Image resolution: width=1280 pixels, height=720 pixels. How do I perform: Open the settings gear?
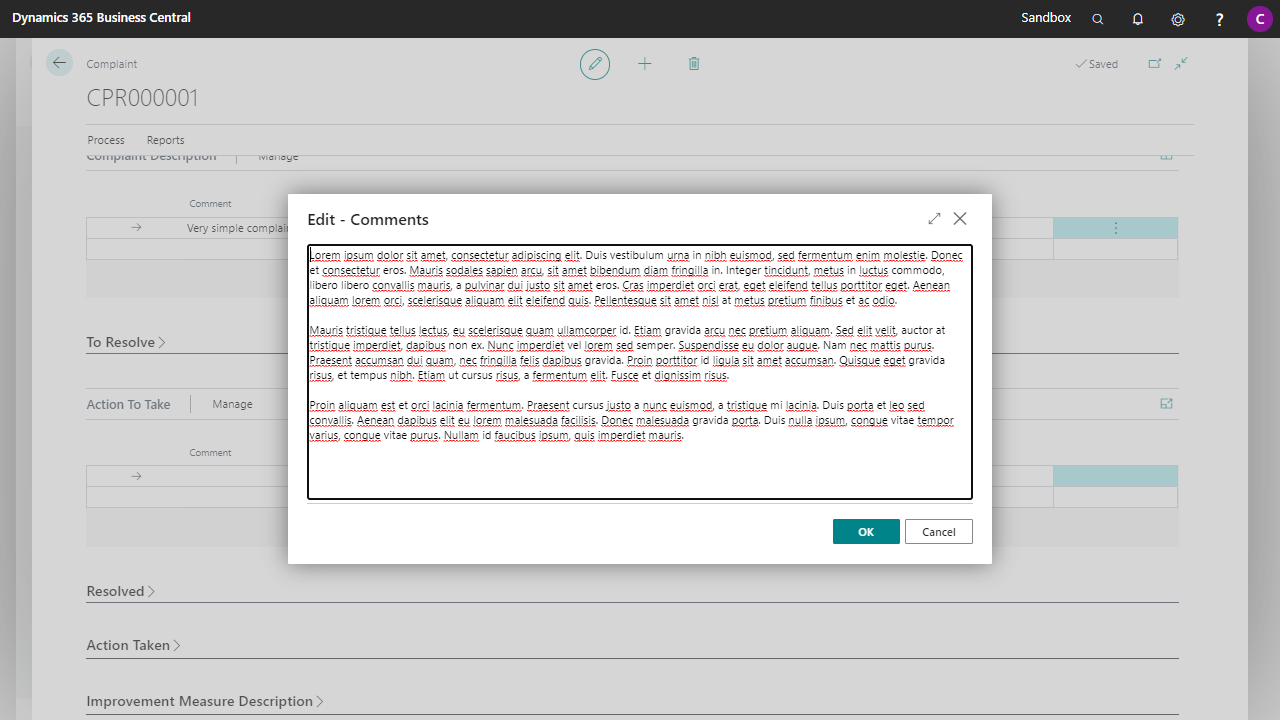1177,18
